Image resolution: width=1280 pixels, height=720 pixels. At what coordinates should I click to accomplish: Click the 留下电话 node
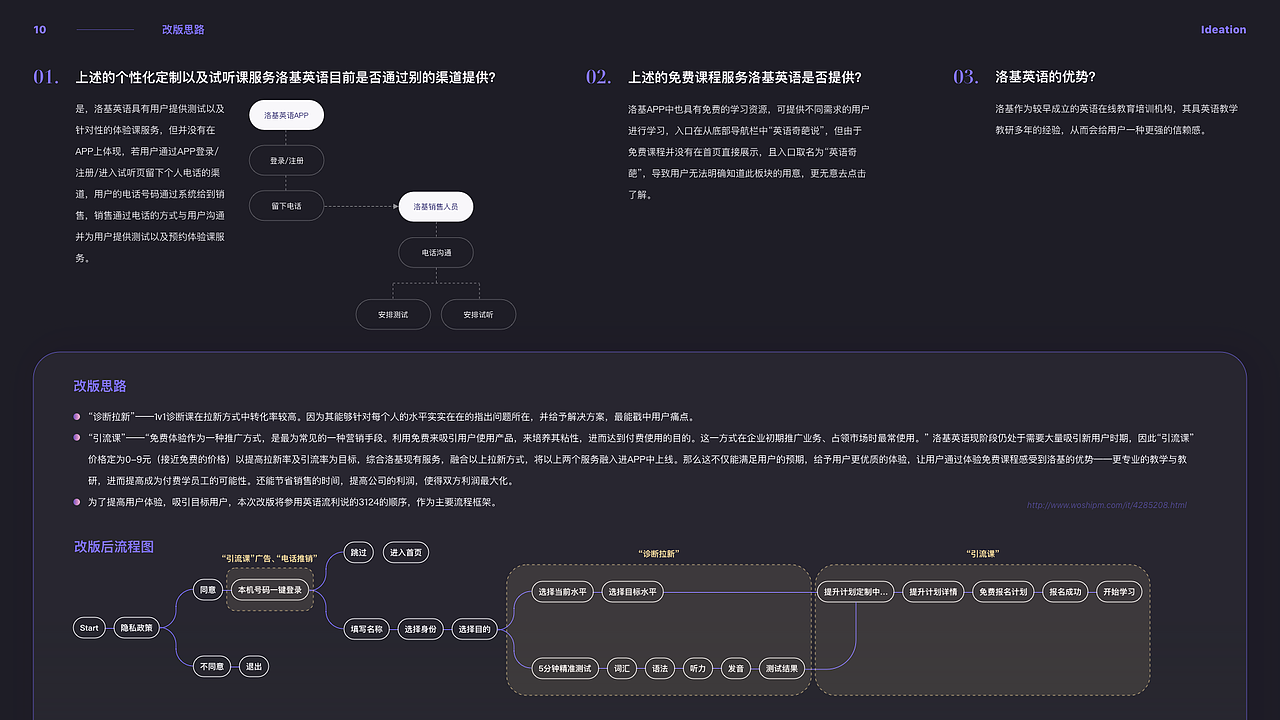tap(286, 206)
